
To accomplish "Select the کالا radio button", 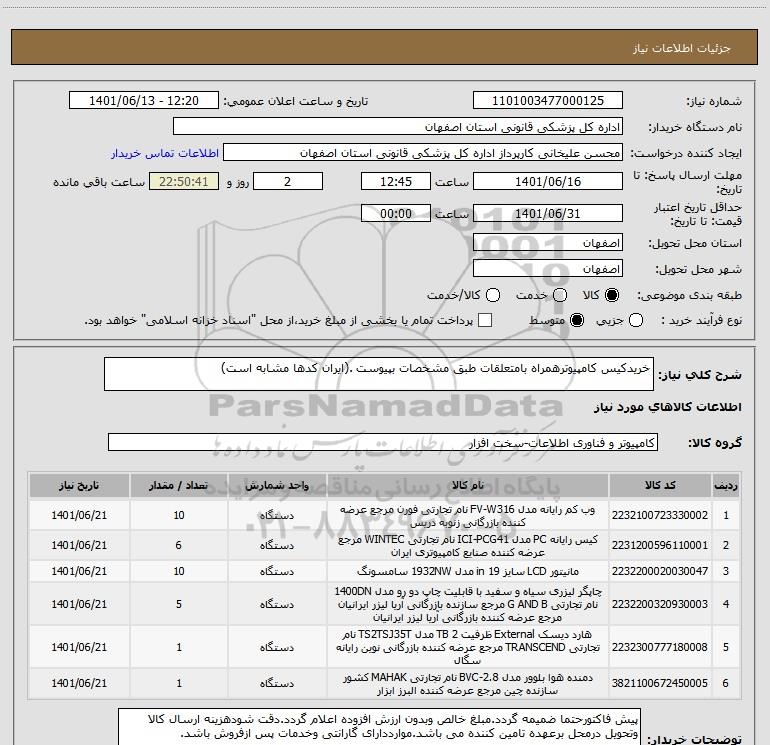I will click(612, 295).
